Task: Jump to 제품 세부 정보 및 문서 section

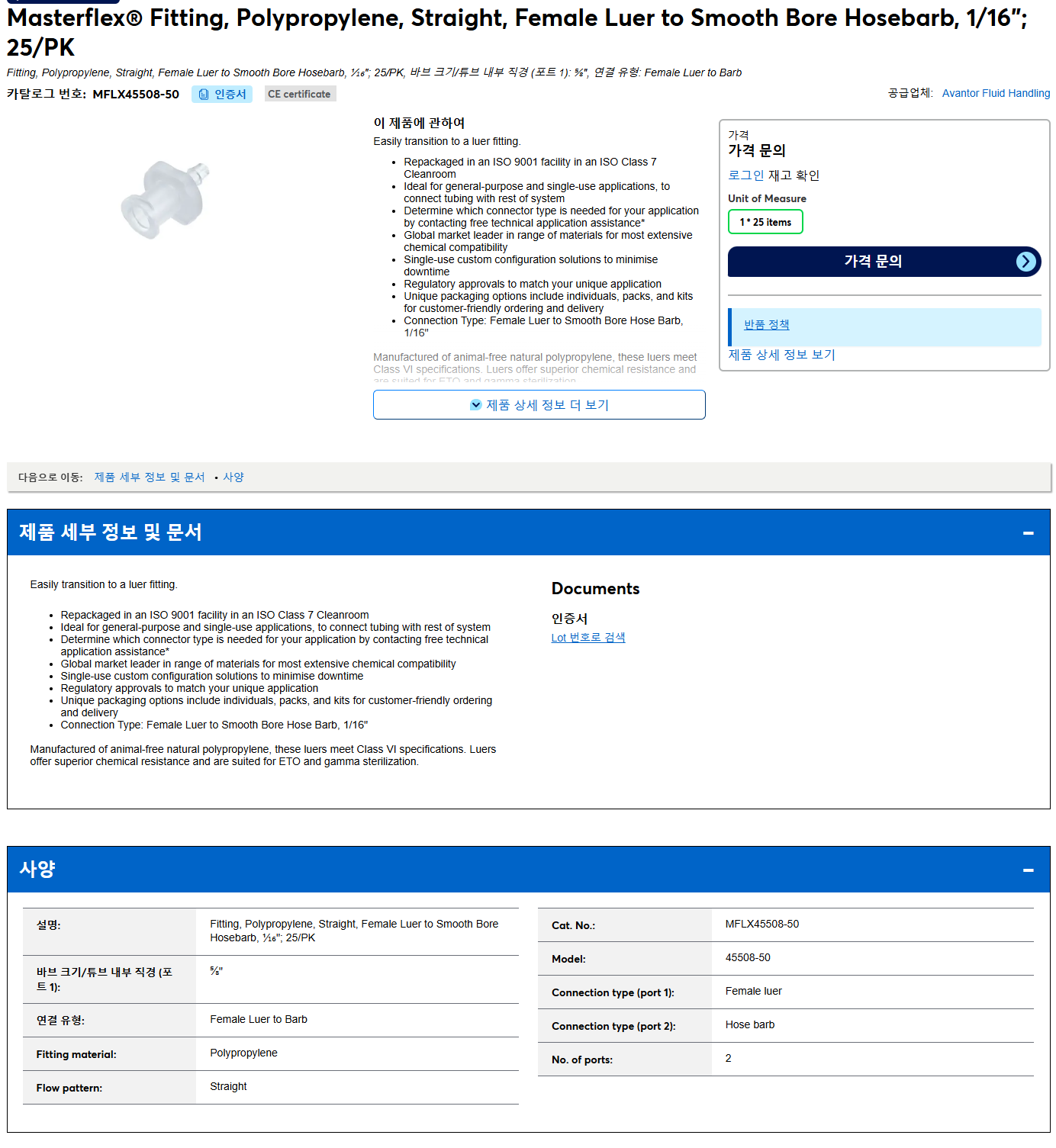Action: click(150, 478)
